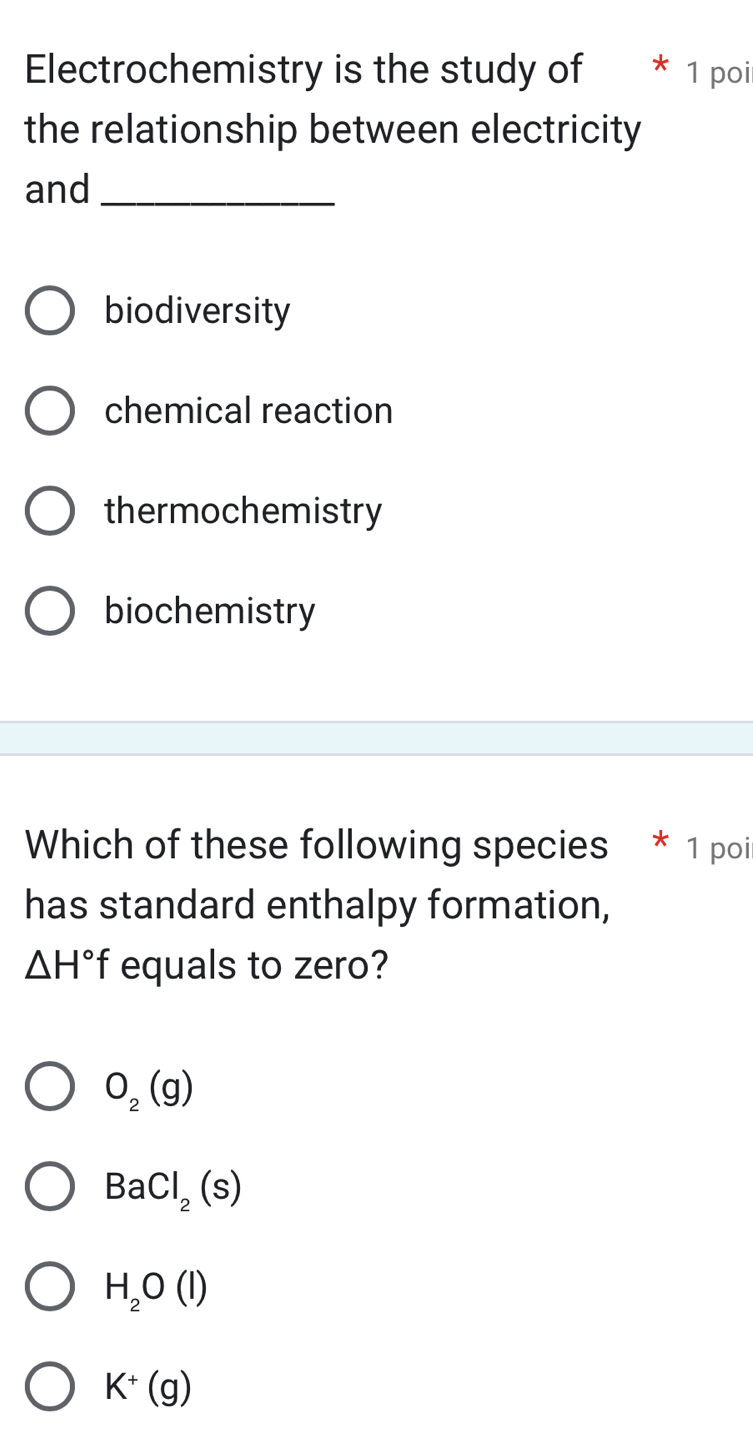Click the points label on Electrochemistry question
This screenshot has height=1434, width=753.
(718, 72)
